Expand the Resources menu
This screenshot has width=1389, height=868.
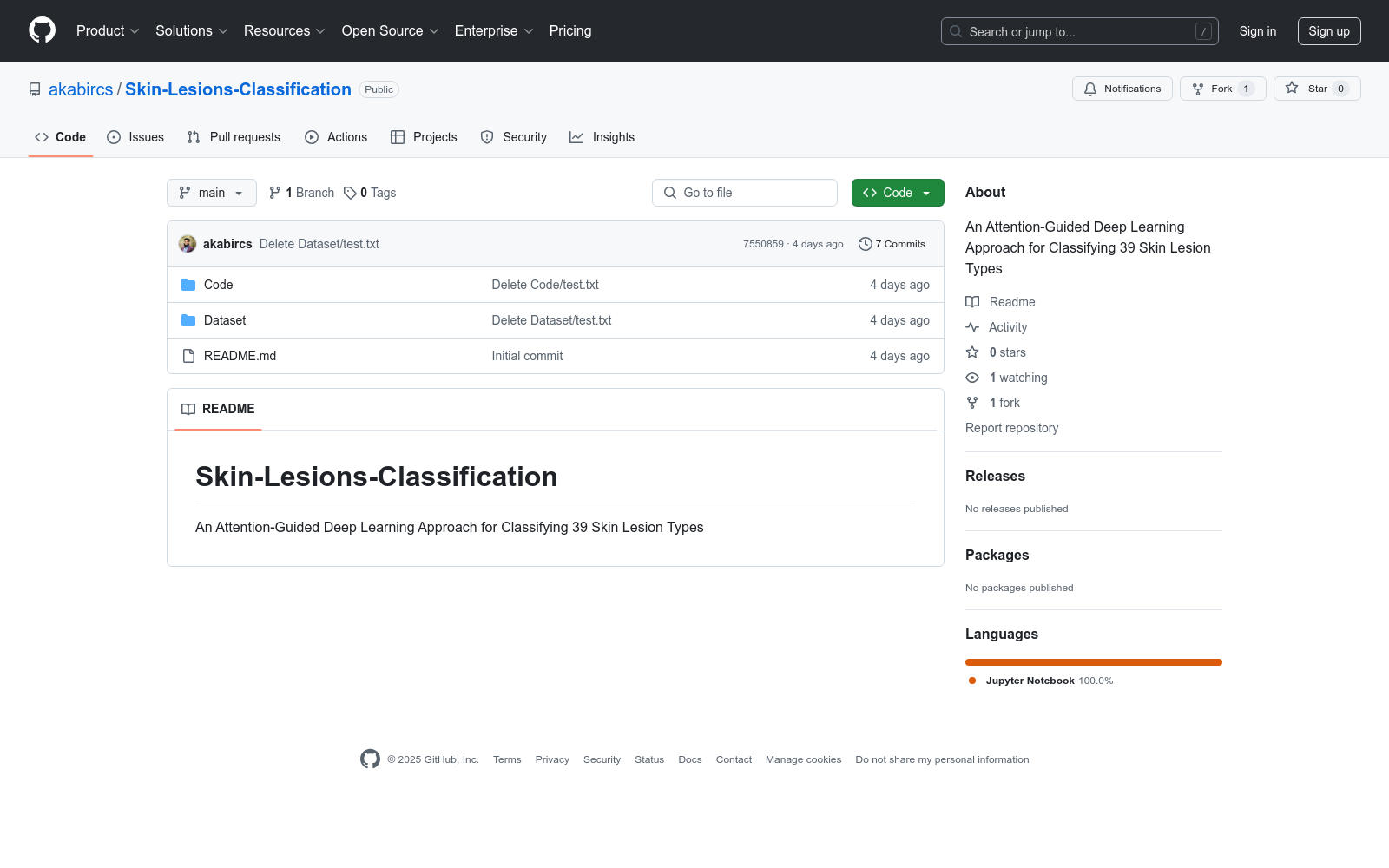[x=284, y=30]
